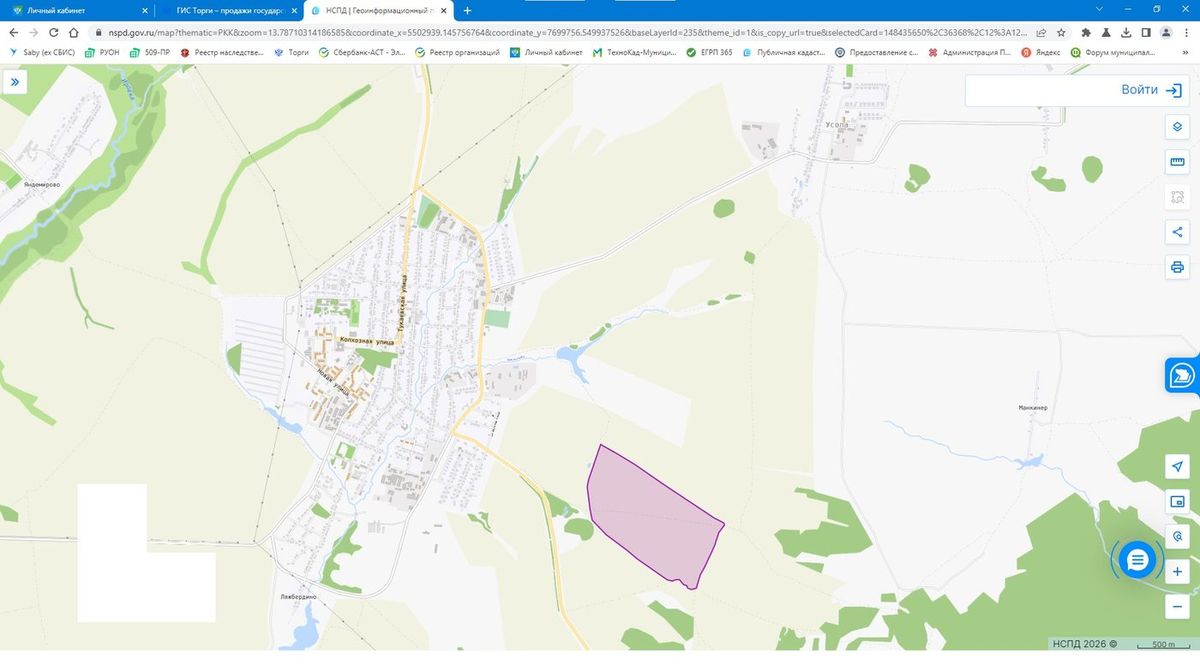Reload the page
1200x666 pixels.
click(51, 32)
